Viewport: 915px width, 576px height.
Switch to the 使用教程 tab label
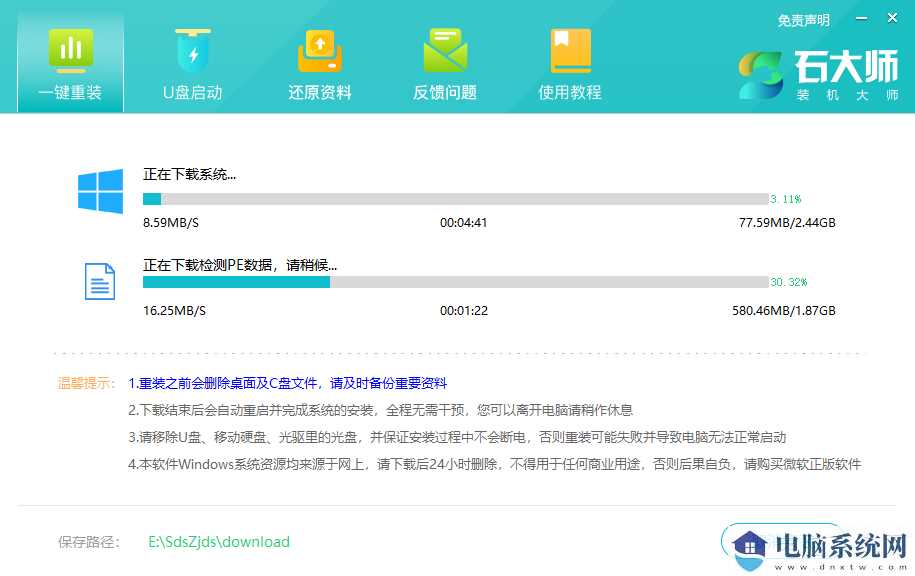point(570,92)
